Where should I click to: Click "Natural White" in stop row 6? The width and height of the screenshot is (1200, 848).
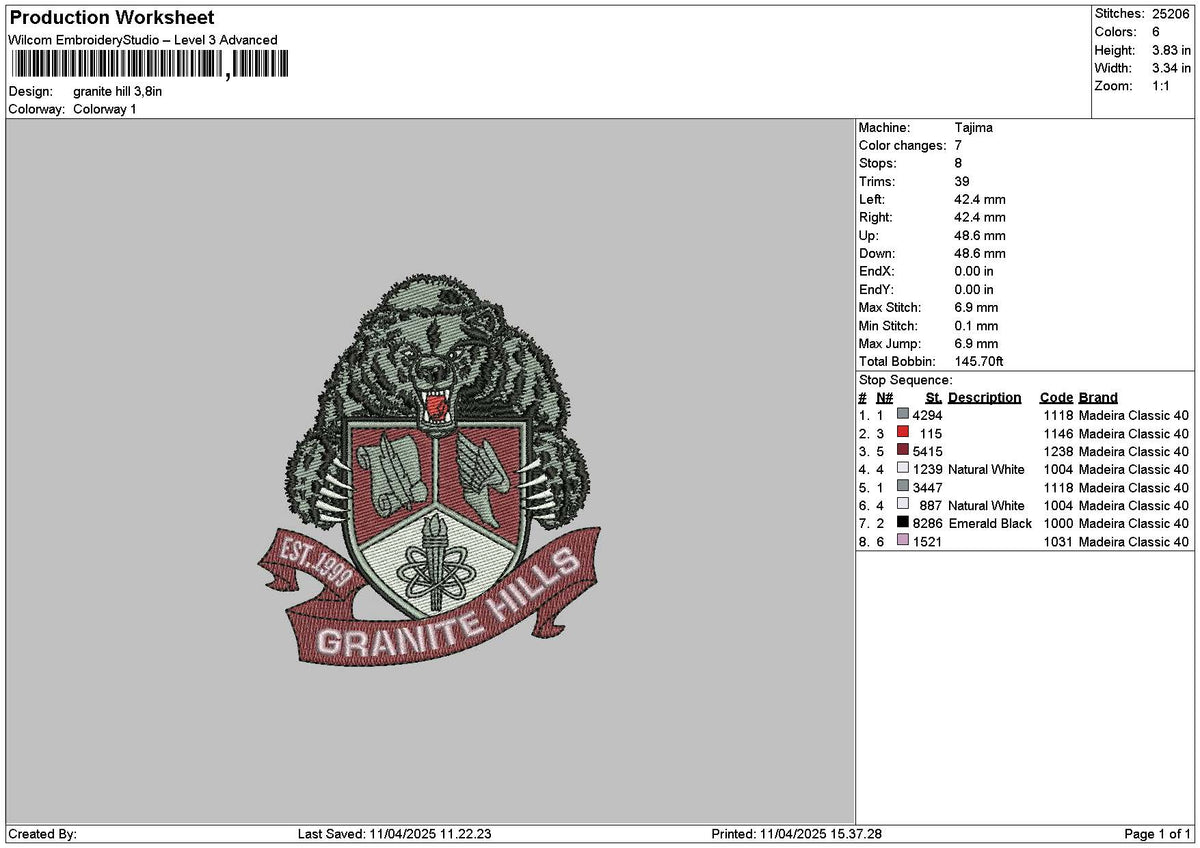pos(986,506)
